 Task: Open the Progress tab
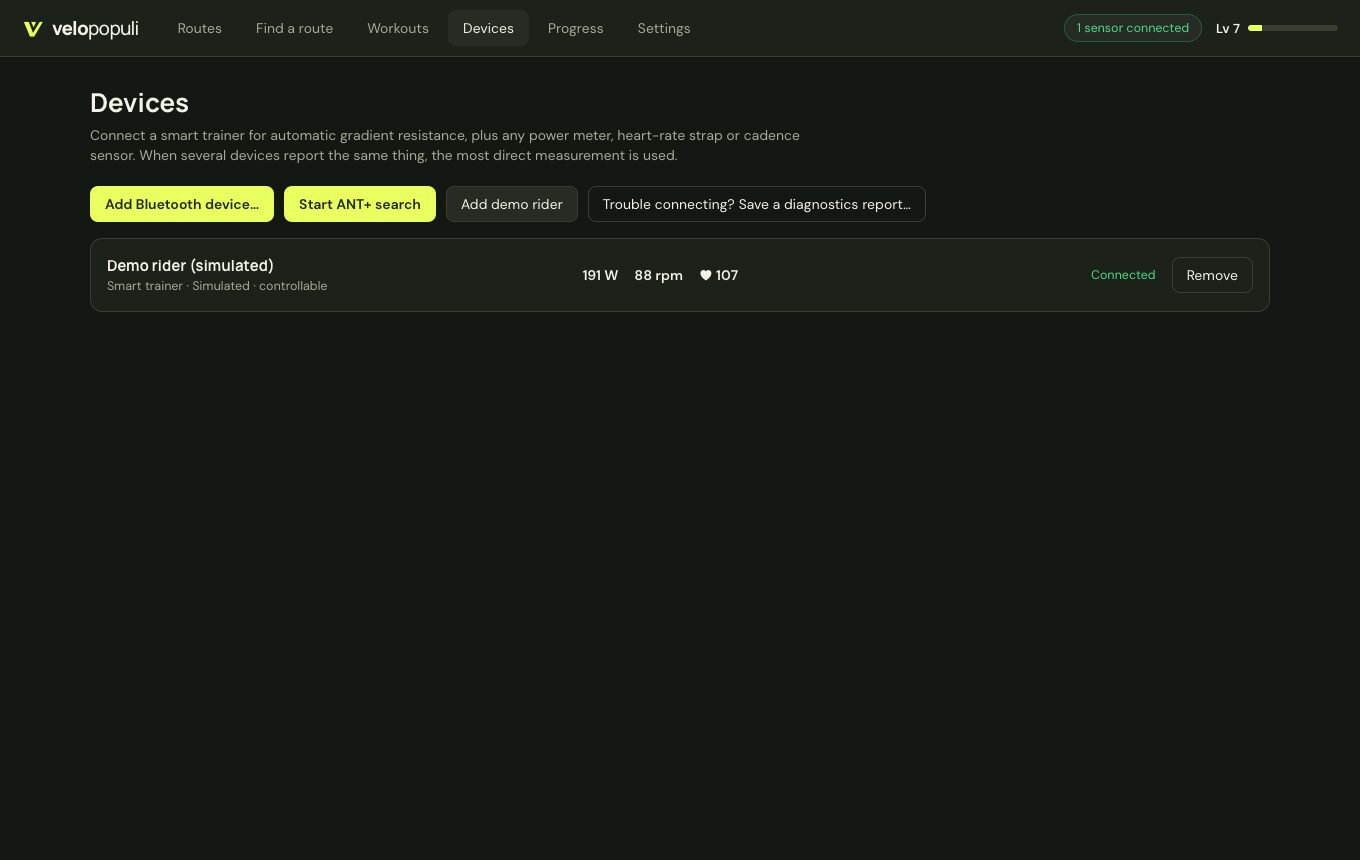point(576,28)
